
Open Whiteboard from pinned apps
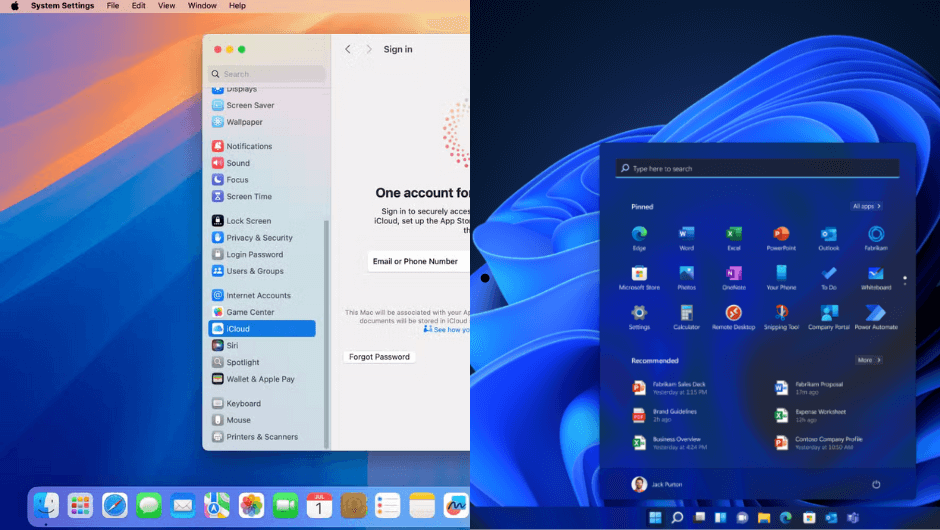(876, 278)
